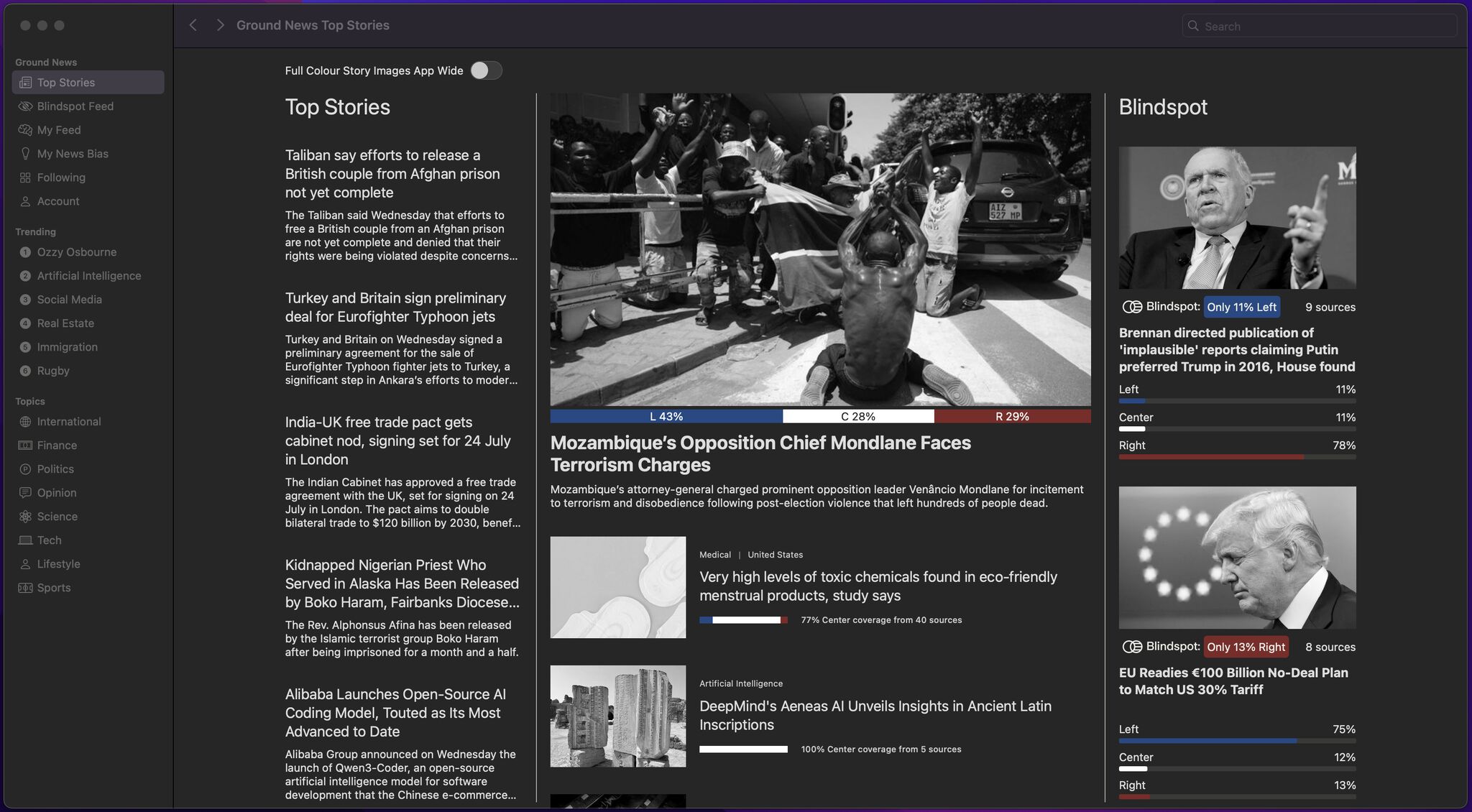Click the Finance topic toggle entry

click(x=57, y=445)
